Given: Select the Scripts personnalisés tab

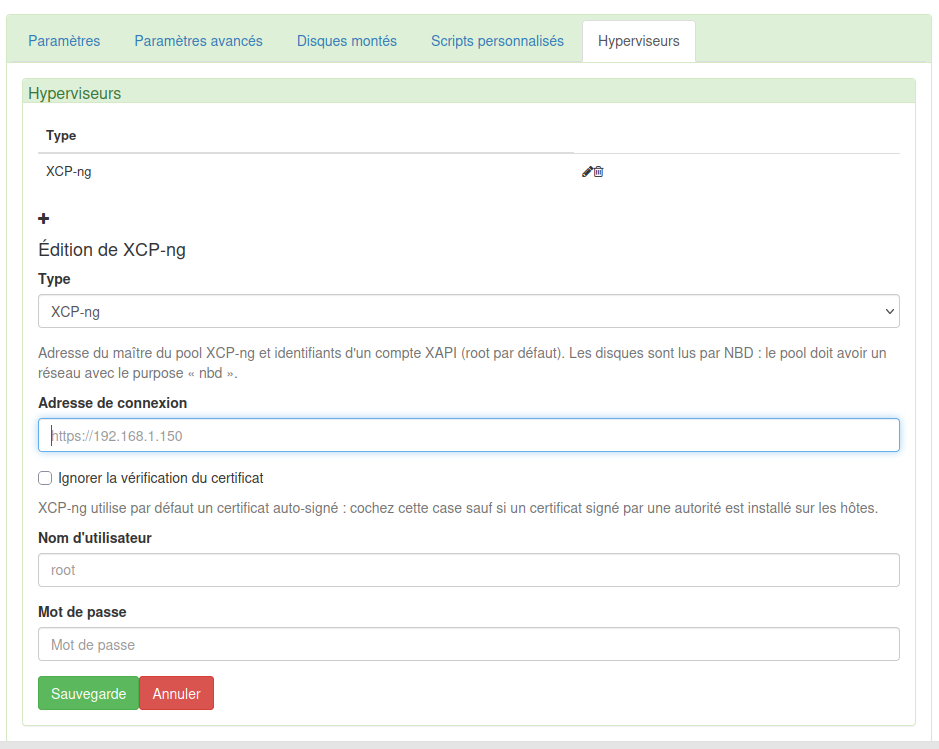Looking at the screenshot, I should pyautogui.click(x=497, y=41).
